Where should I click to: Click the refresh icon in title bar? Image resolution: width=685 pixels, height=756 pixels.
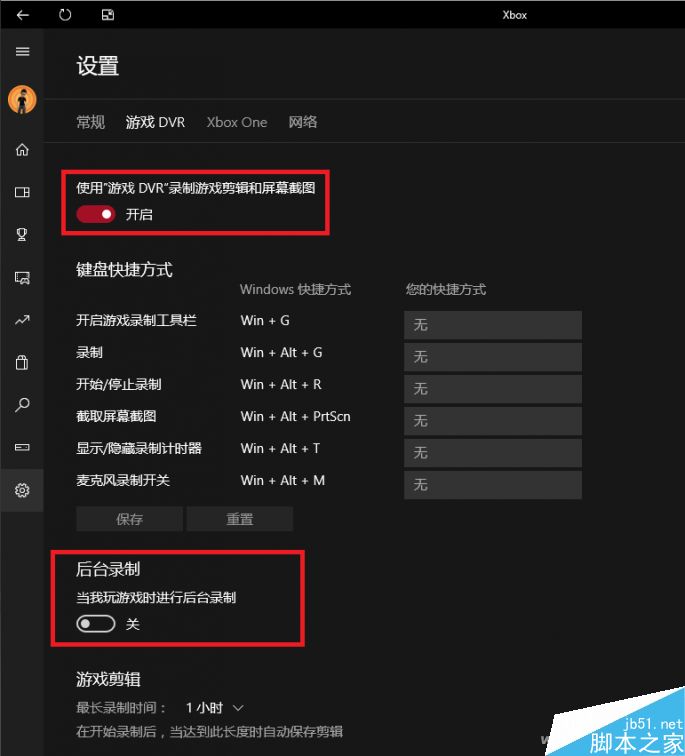65,15
